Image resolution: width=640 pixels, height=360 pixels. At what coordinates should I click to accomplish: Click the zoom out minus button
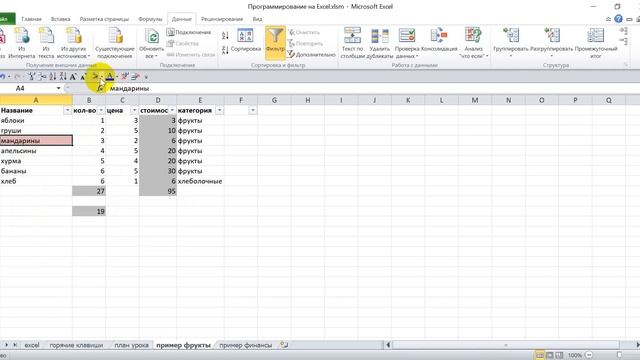coord(589,355)
